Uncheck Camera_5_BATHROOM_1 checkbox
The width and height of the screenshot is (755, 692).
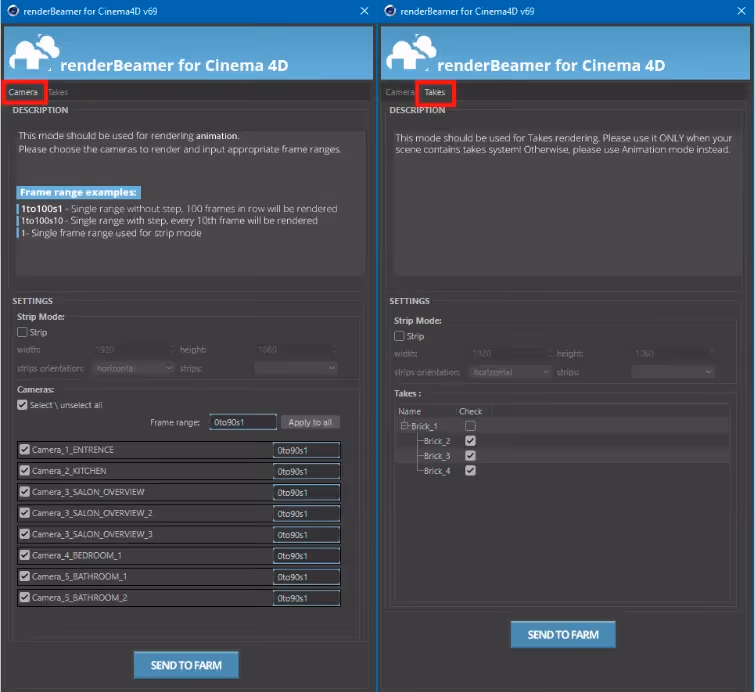25,576
